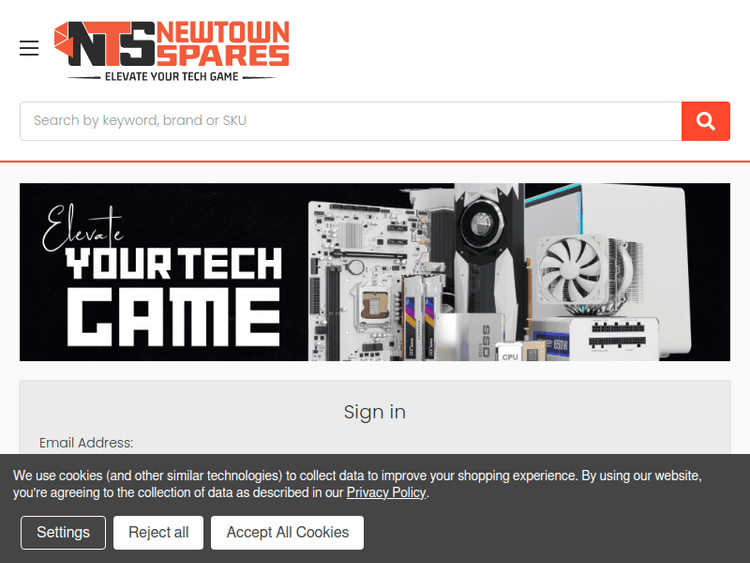The width and height of the screenshot is (750, 563).
Task: Open the hamburger navigation menu
Action: pos(29,48)
